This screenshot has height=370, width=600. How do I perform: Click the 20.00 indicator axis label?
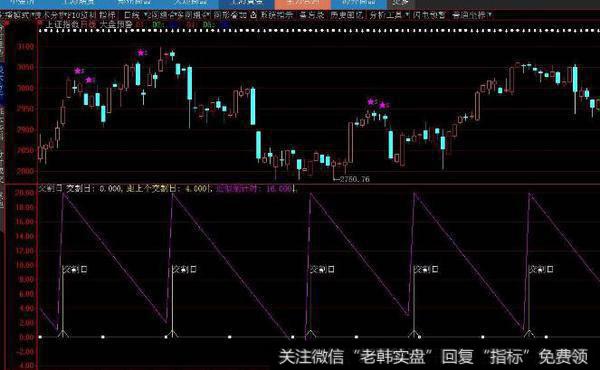click(x=24, y=193)
